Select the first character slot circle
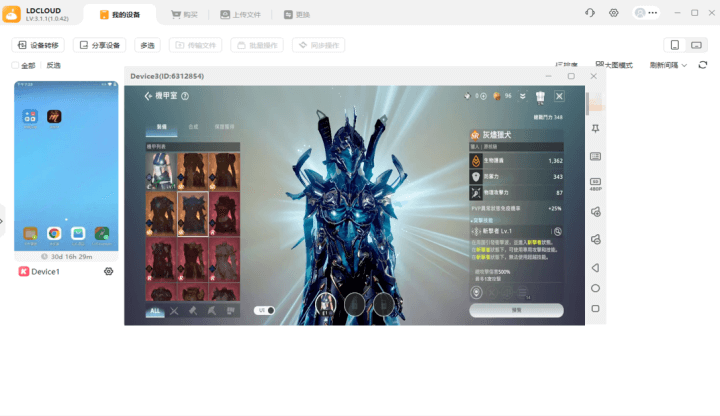The height and width of the screenshot is (416, 720). click(326, 304)
